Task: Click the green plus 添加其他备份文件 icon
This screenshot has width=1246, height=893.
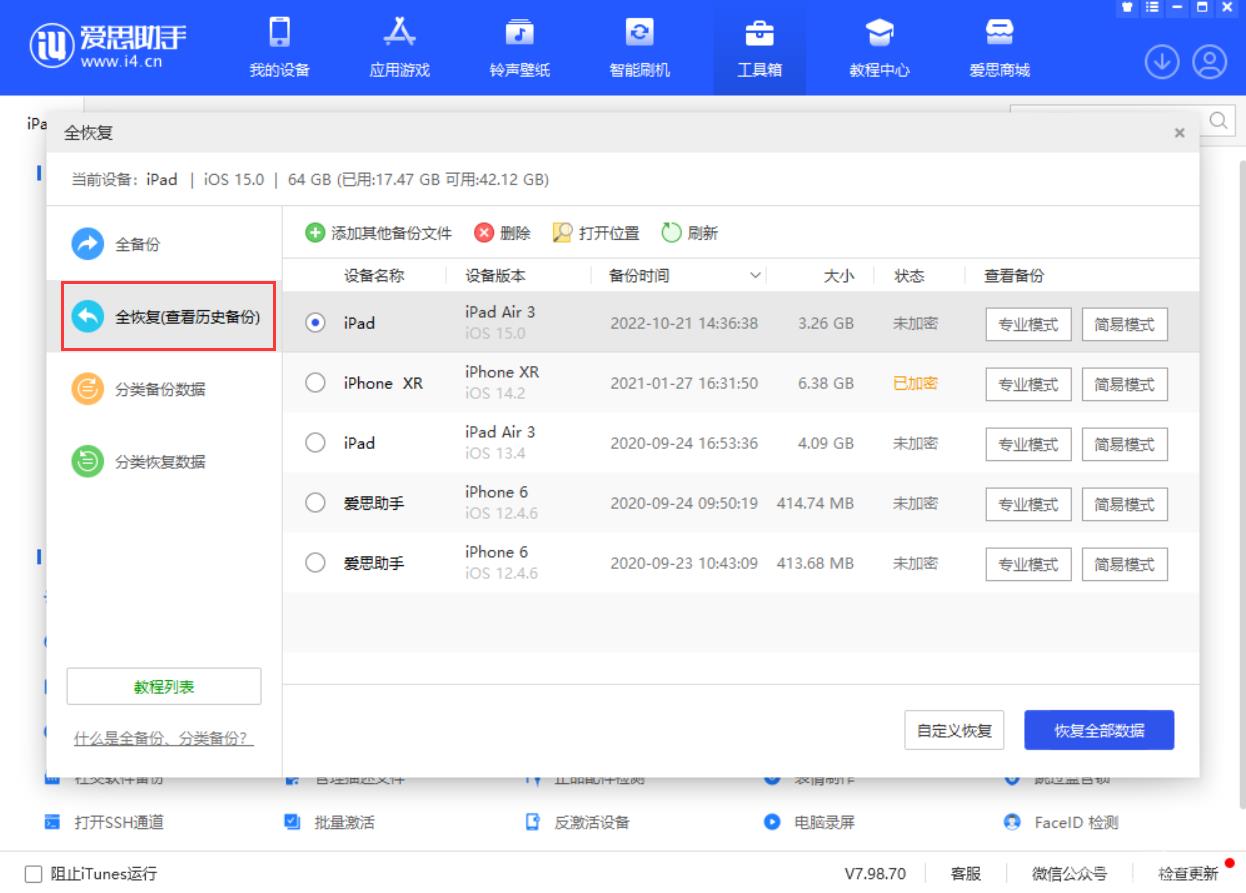Action: coord(315,233)
